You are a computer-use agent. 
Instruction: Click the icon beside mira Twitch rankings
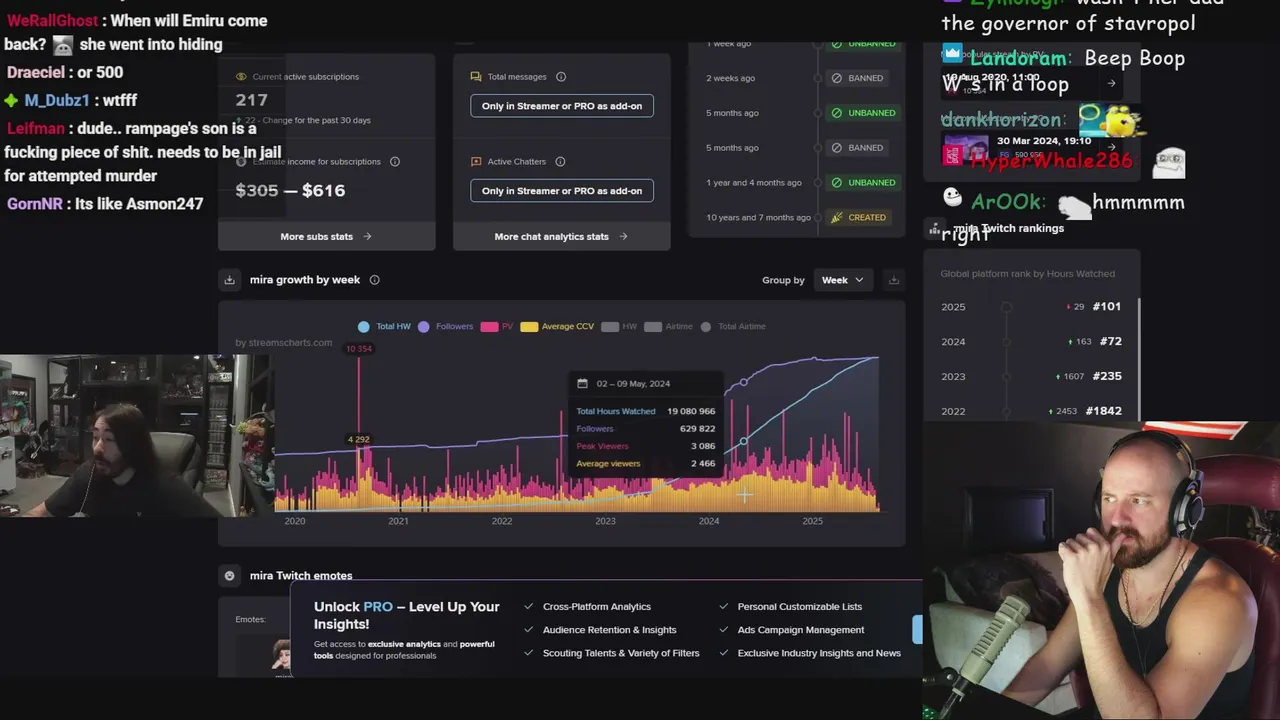[x=934, y=229]
